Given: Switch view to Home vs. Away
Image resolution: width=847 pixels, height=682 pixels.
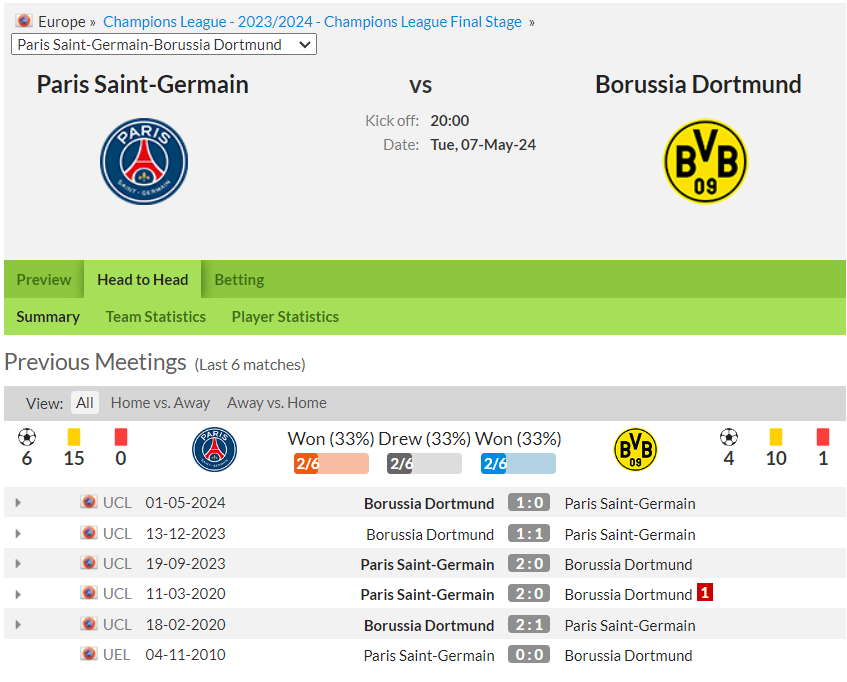Looking at the screenshot, I should (x=160, y=403).
